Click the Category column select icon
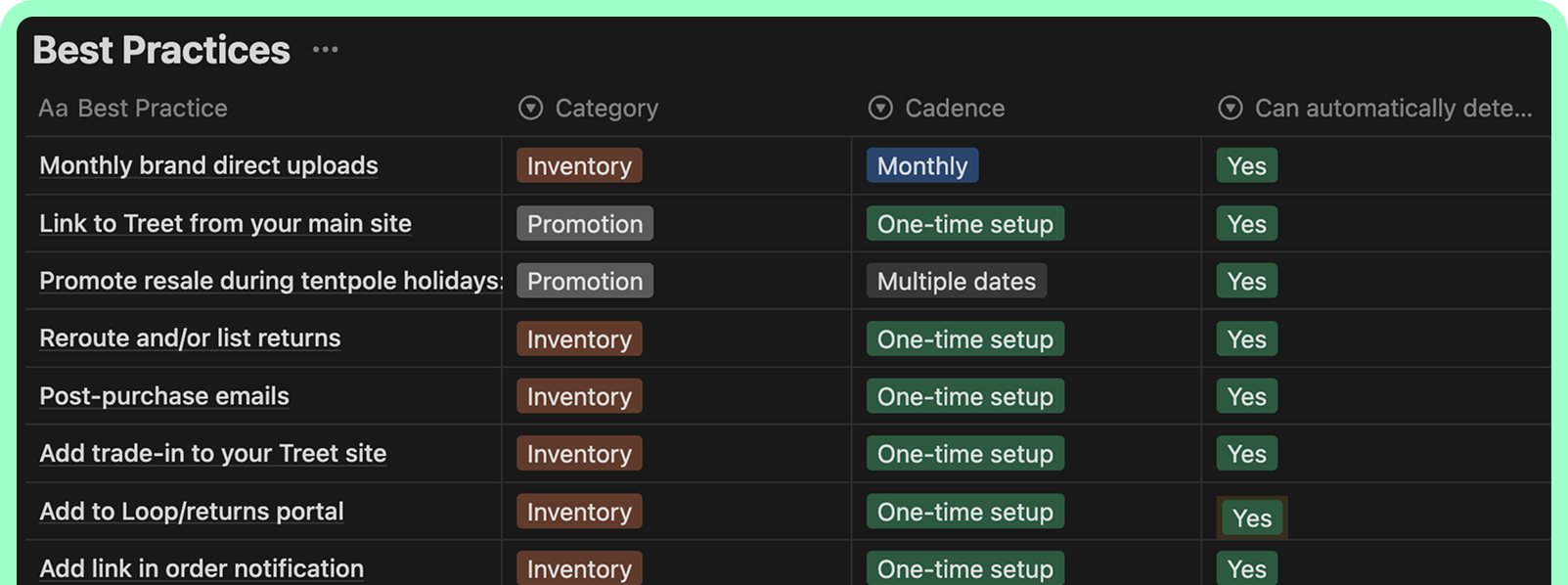 [x=530, y=108]
